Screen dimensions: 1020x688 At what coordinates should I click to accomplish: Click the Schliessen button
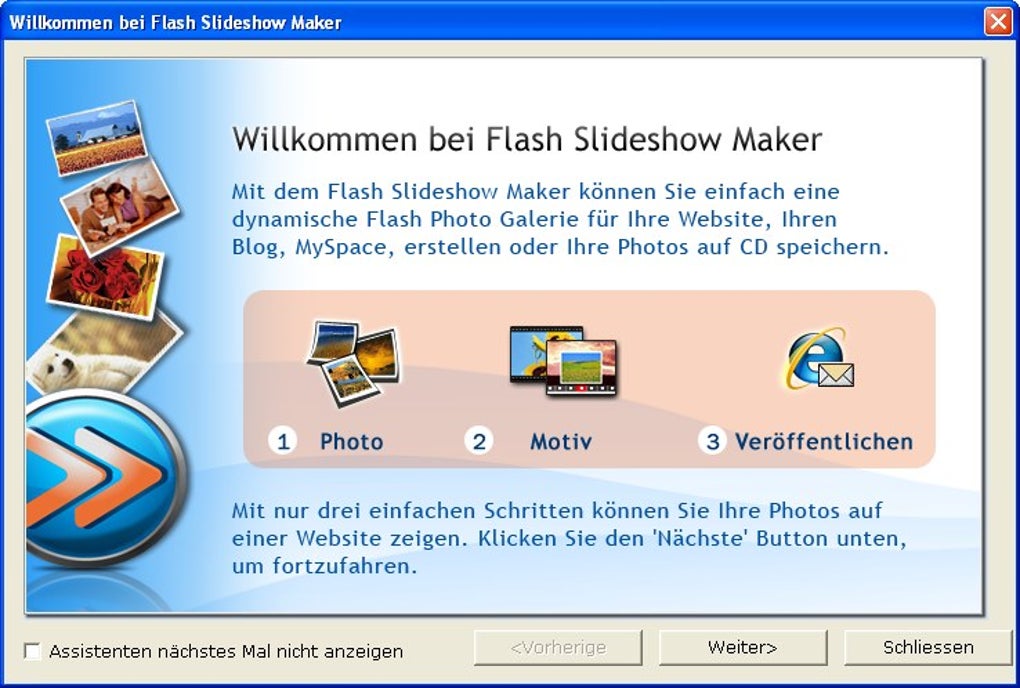click(x=928, y=648)
